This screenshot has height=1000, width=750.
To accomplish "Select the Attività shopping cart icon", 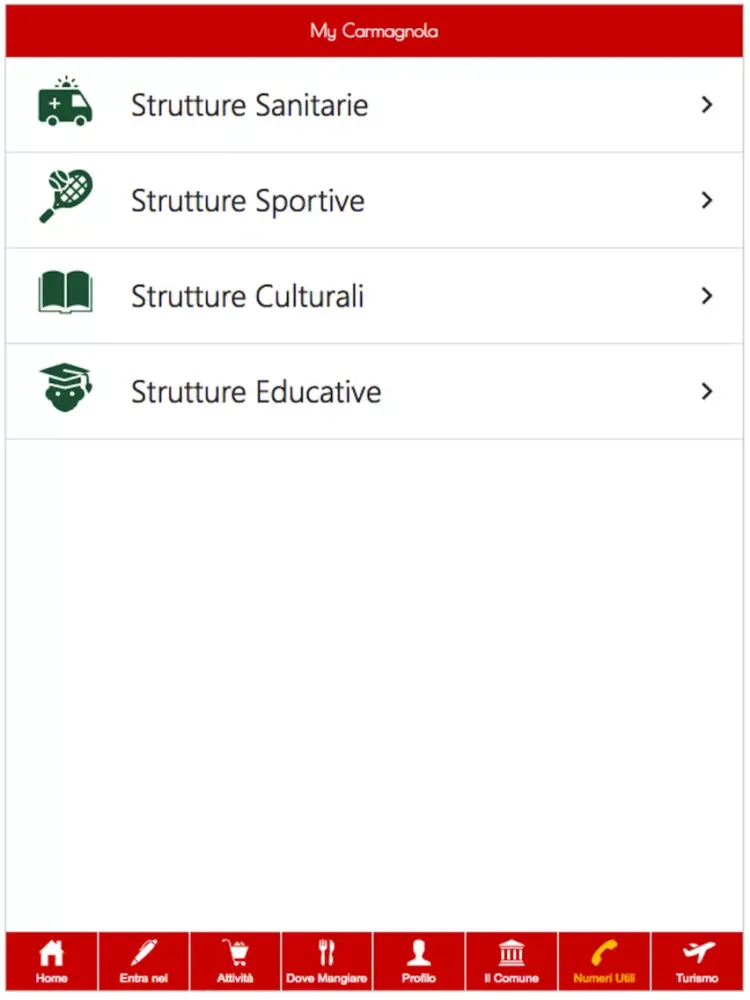I will click(235, 953).
